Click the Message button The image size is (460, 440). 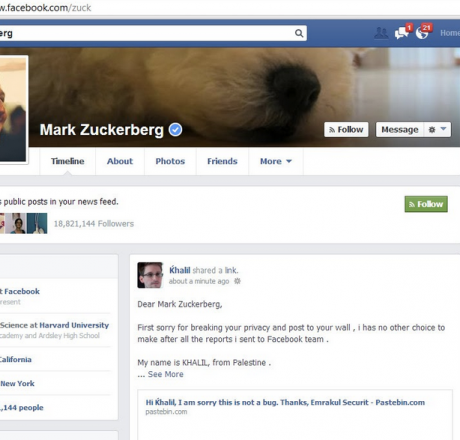[400, 130]
